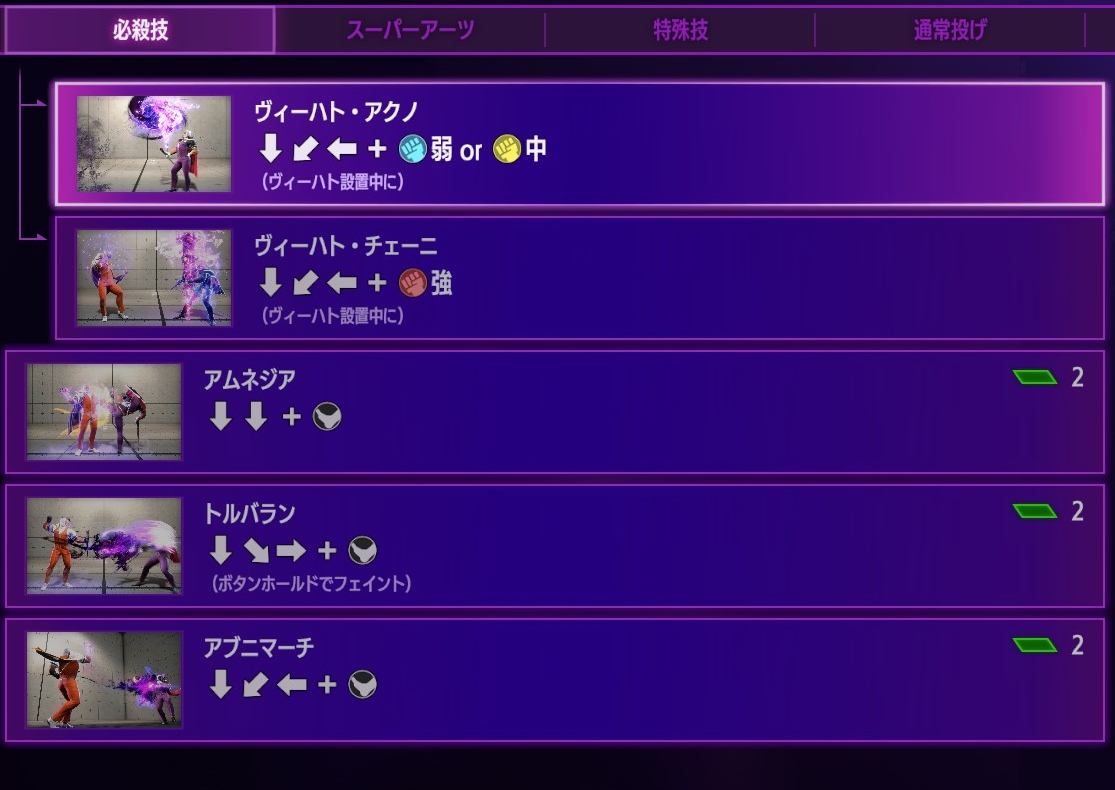Open the アムネジア move preview thumbnail
The width and height of the screenshot is (1115, 790).
(104, 412)
